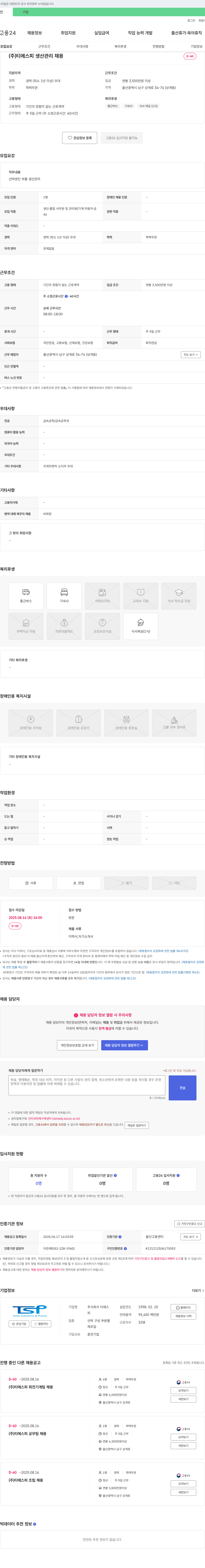The height and width of the screenshot is (1568, 205).
Task: Open the 실업급여 main menu
Action: click(x=102, y=33)
